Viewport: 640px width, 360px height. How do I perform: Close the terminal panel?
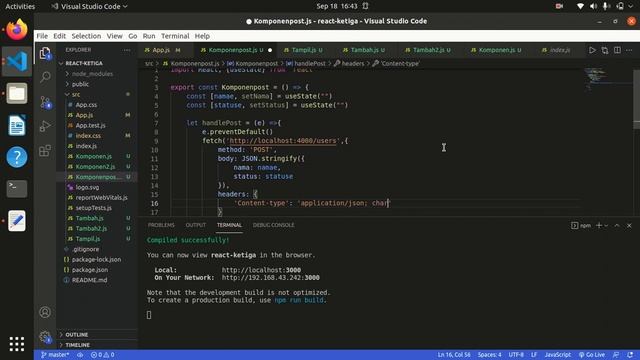point(629,225)
